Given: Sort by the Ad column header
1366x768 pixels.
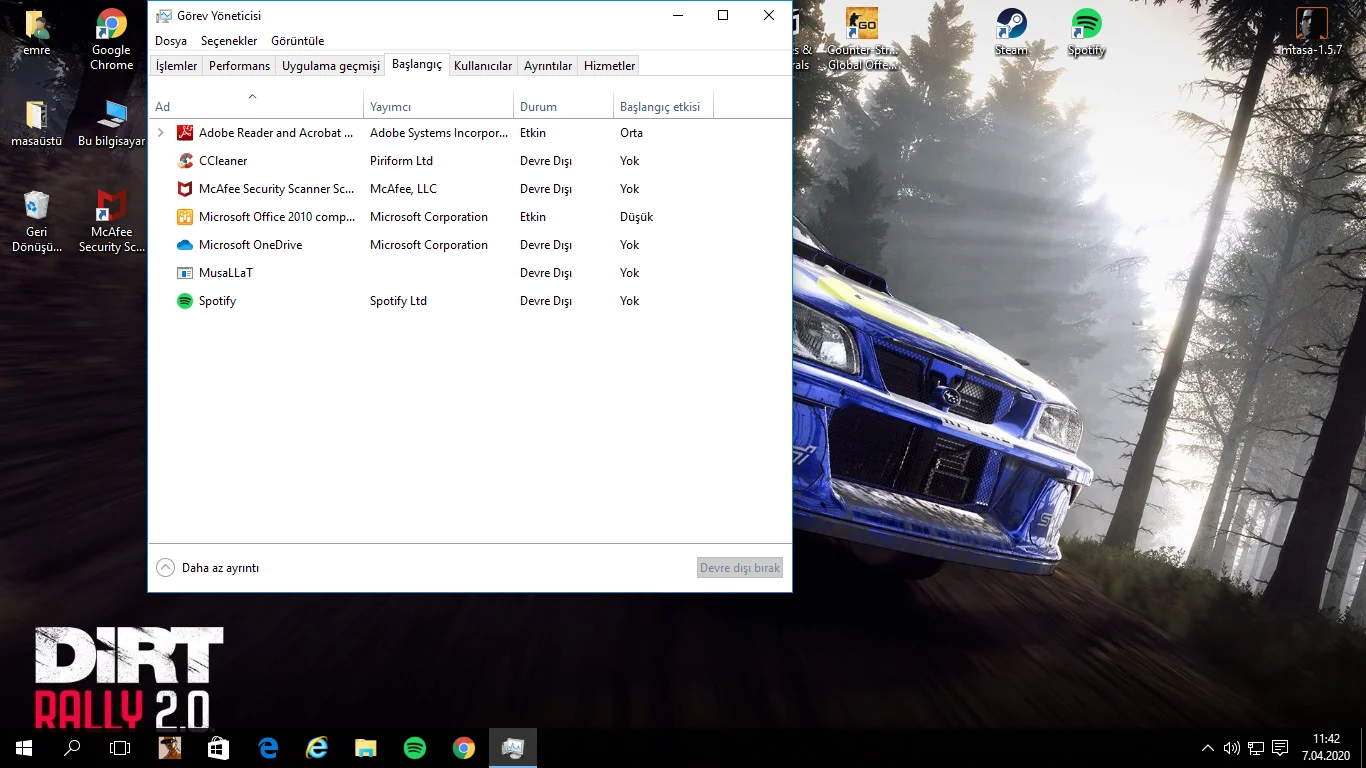Looking at the screenshot, I should tap(256, 106).
